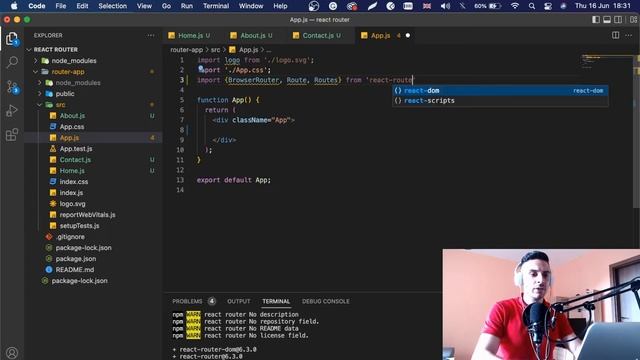Viewport: 640px width, 360px height.
Task: Open the volume status menu
Action: (x=445, y=6)
